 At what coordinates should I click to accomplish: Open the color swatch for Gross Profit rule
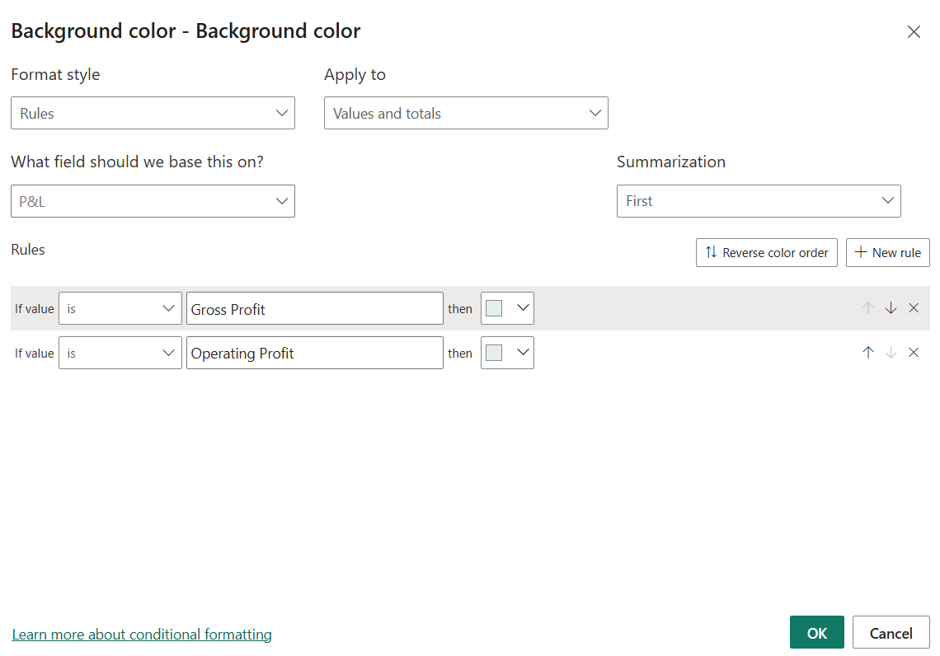click(494, 308)
